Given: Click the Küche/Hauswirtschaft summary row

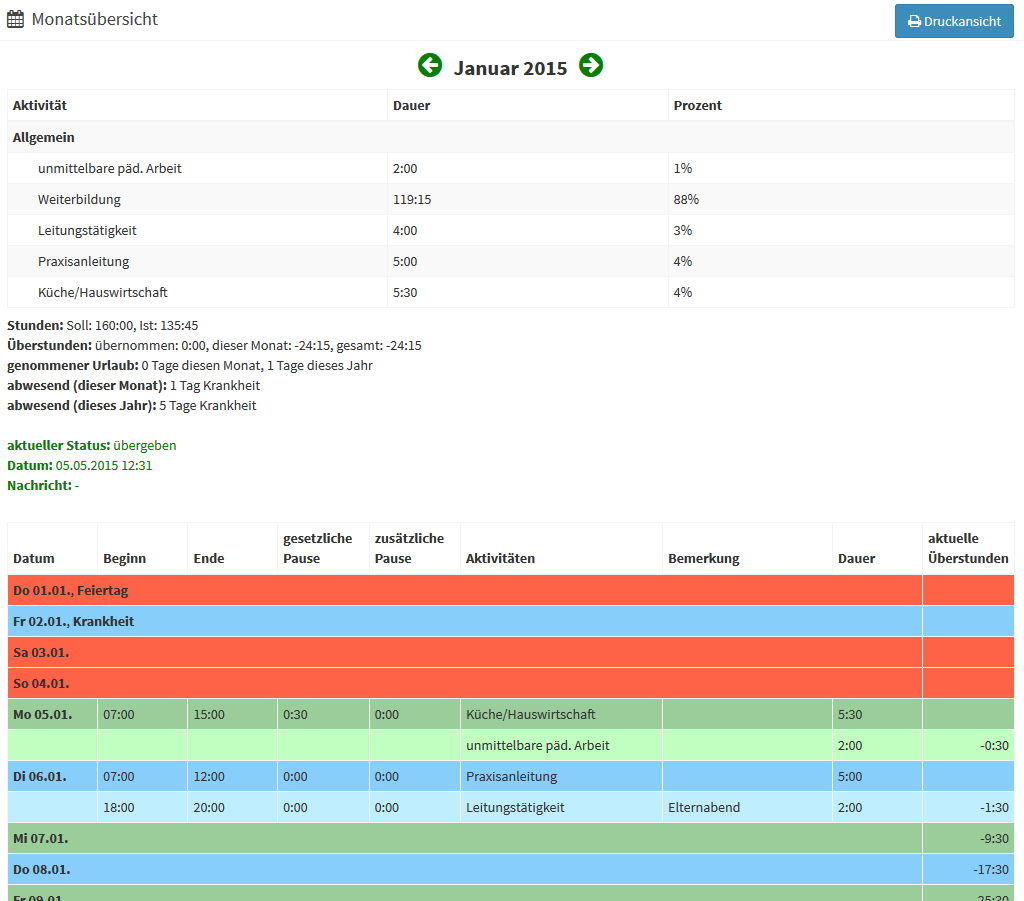Looking at the screenshot, I should pyautogui.click(x=102, y=292).
